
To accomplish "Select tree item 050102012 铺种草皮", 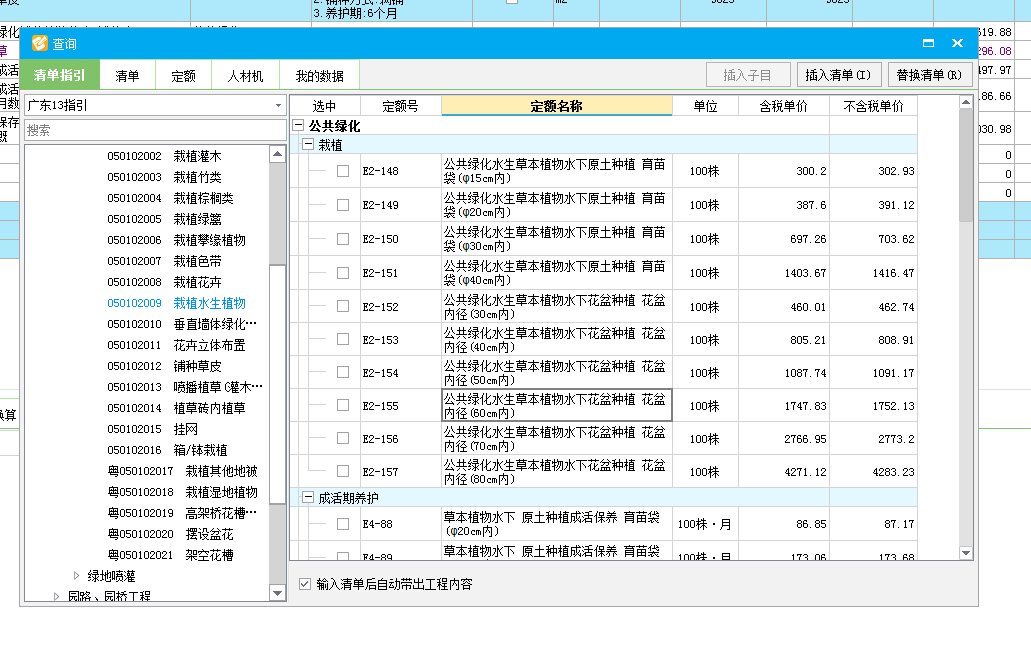I will (164, 366).
